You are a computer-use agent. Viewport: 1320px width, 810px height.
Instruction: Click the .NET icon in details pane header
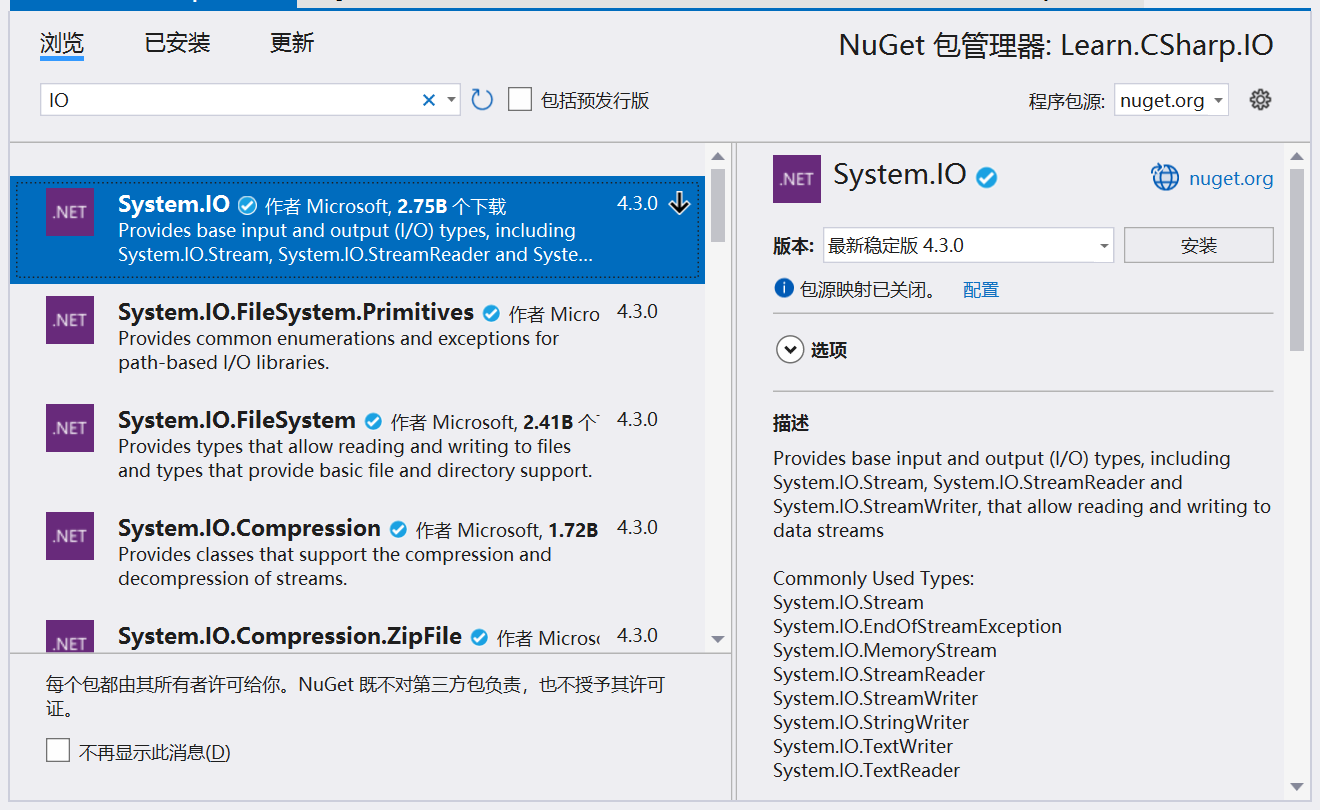tap(797, 179)
